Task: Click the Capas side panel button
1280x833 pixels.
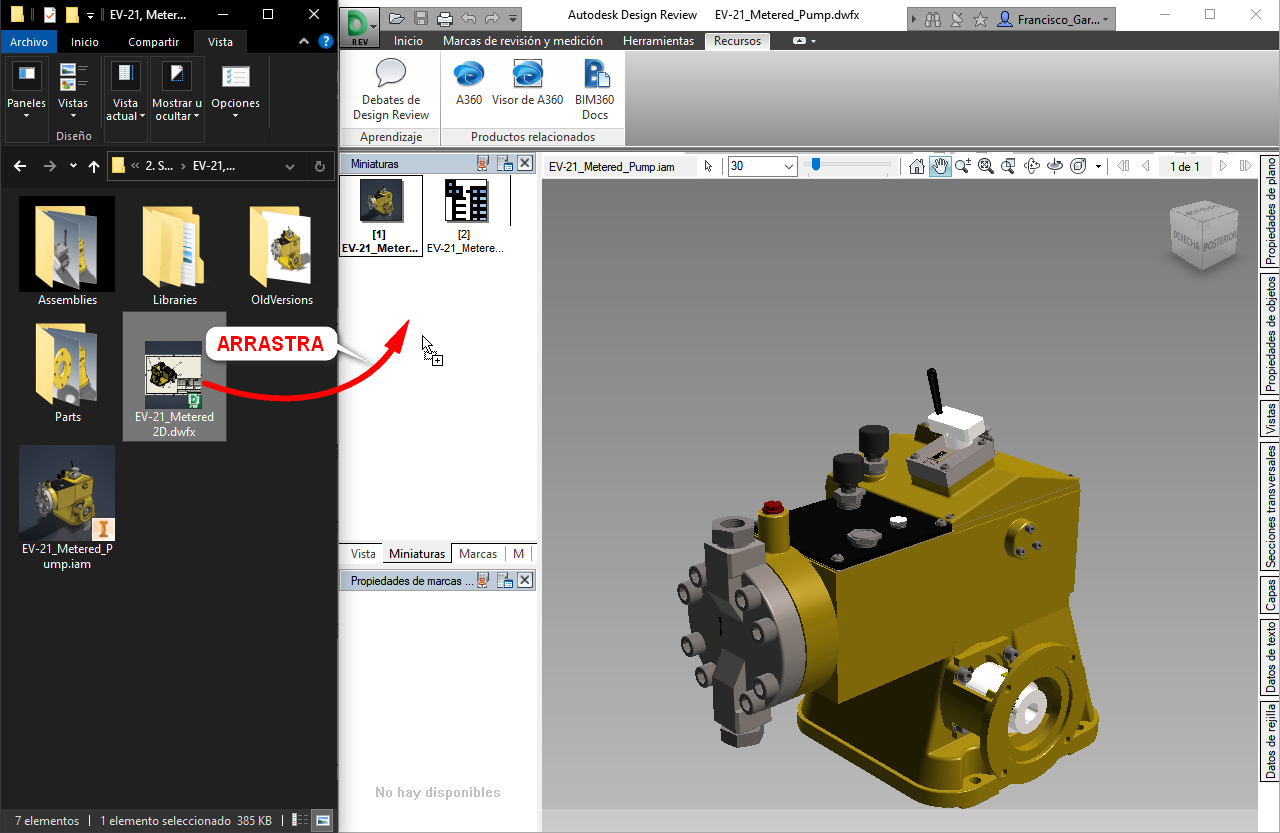Action: pos(1270,594)
